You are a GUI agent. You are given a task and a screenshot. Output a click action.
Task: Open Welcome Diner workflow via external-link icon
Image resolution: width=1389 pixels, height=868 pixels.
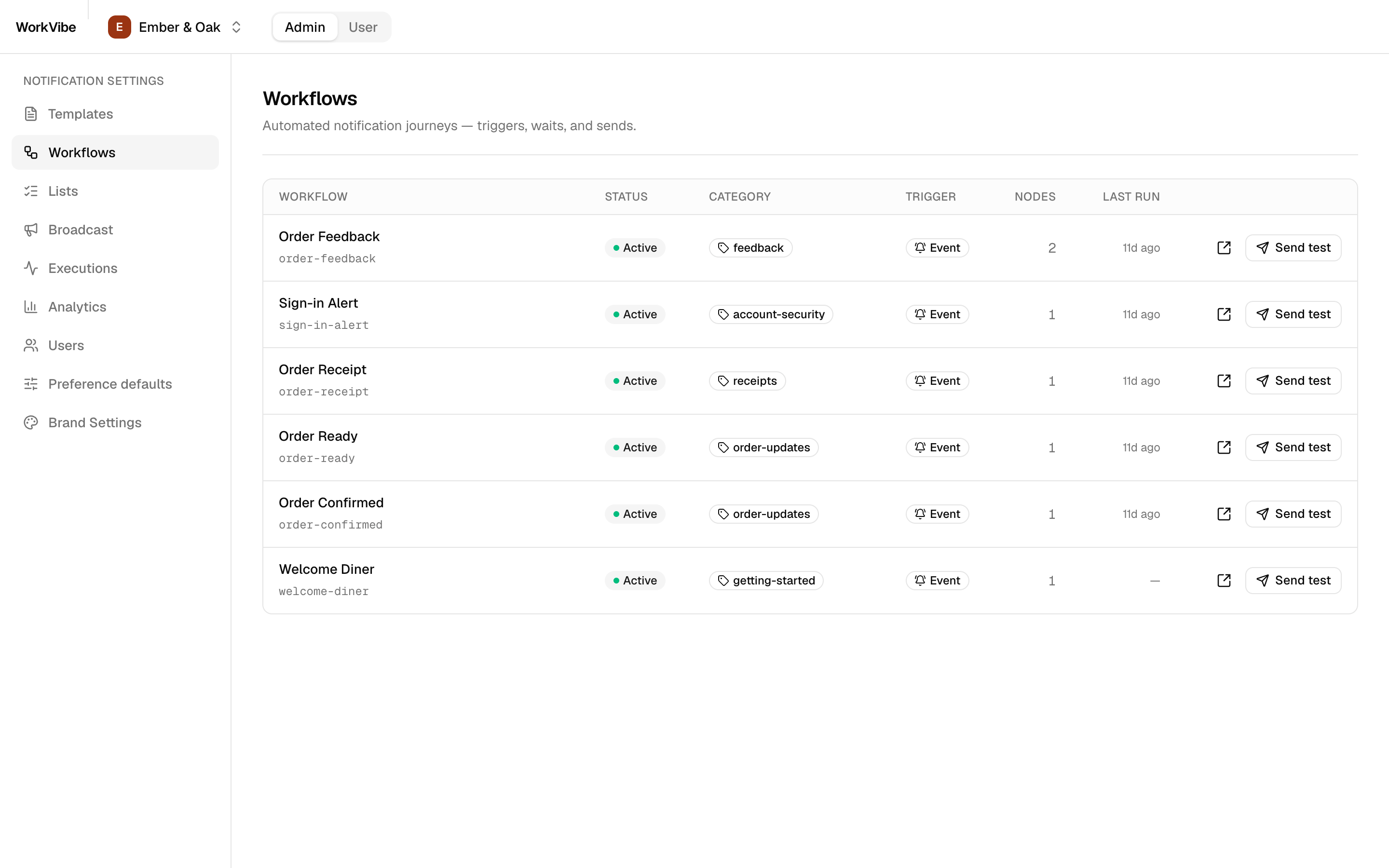coord(1224,581)
